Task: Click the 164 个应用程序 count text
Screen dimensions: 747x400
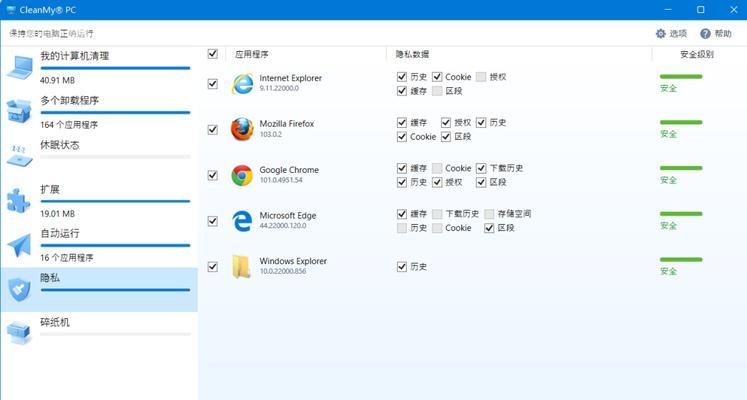Action: click(69, 125)
